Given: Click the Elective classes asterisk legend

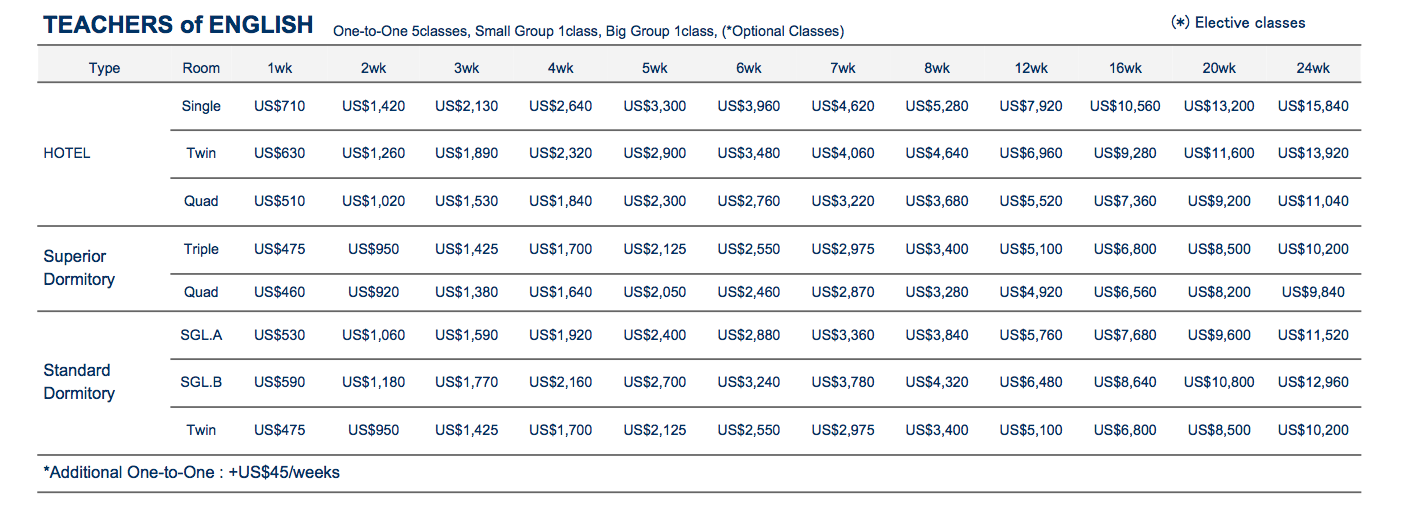Looking at the screenshot, I should click(1238, 23).
